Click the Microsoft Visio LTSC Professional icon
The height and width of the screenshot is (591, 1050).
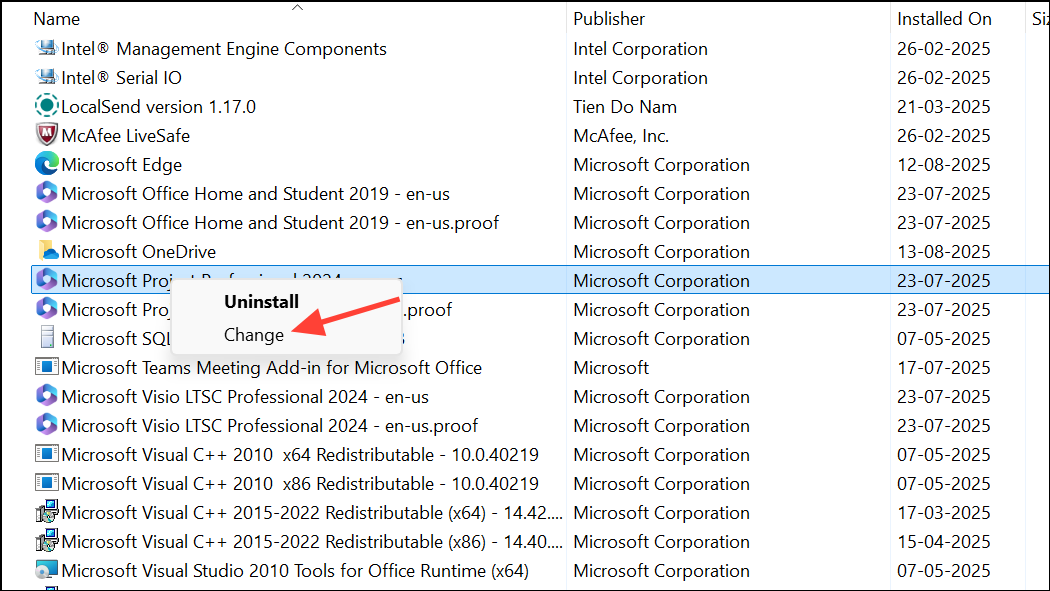(x=45, y=396)
